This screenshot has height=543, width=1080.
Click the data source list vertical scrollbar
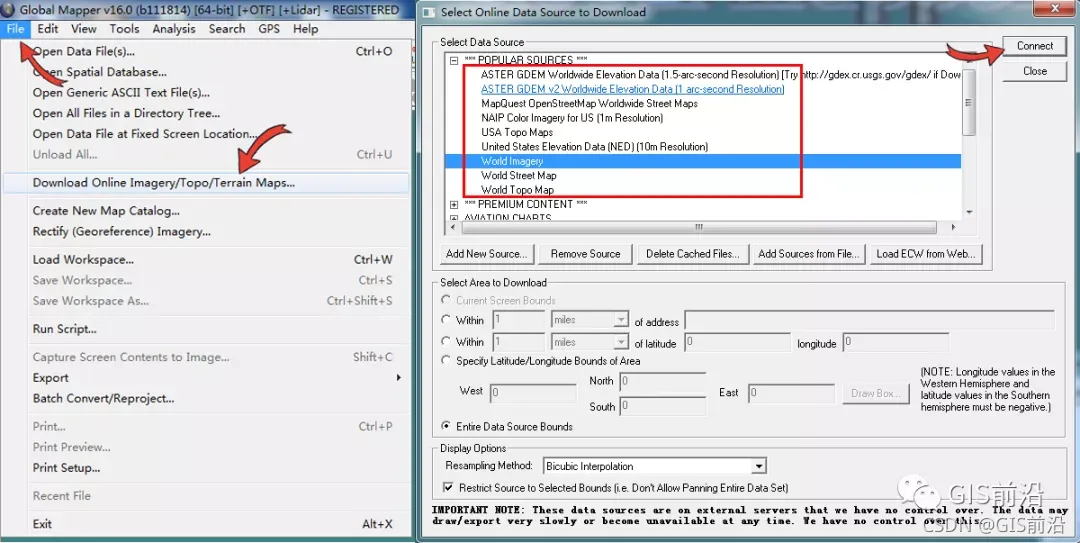pyautogui.click(x=968, y=102)
